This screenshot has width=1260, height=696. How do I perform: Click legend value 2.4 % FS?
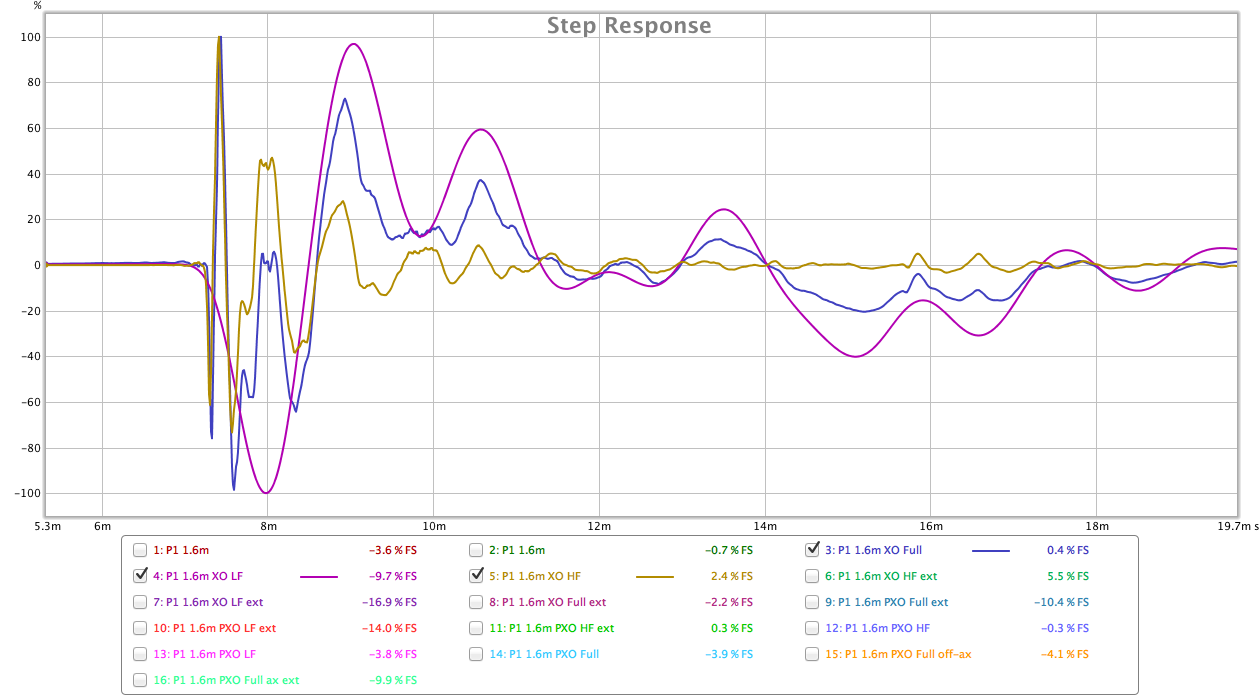[x=732, y=576]
